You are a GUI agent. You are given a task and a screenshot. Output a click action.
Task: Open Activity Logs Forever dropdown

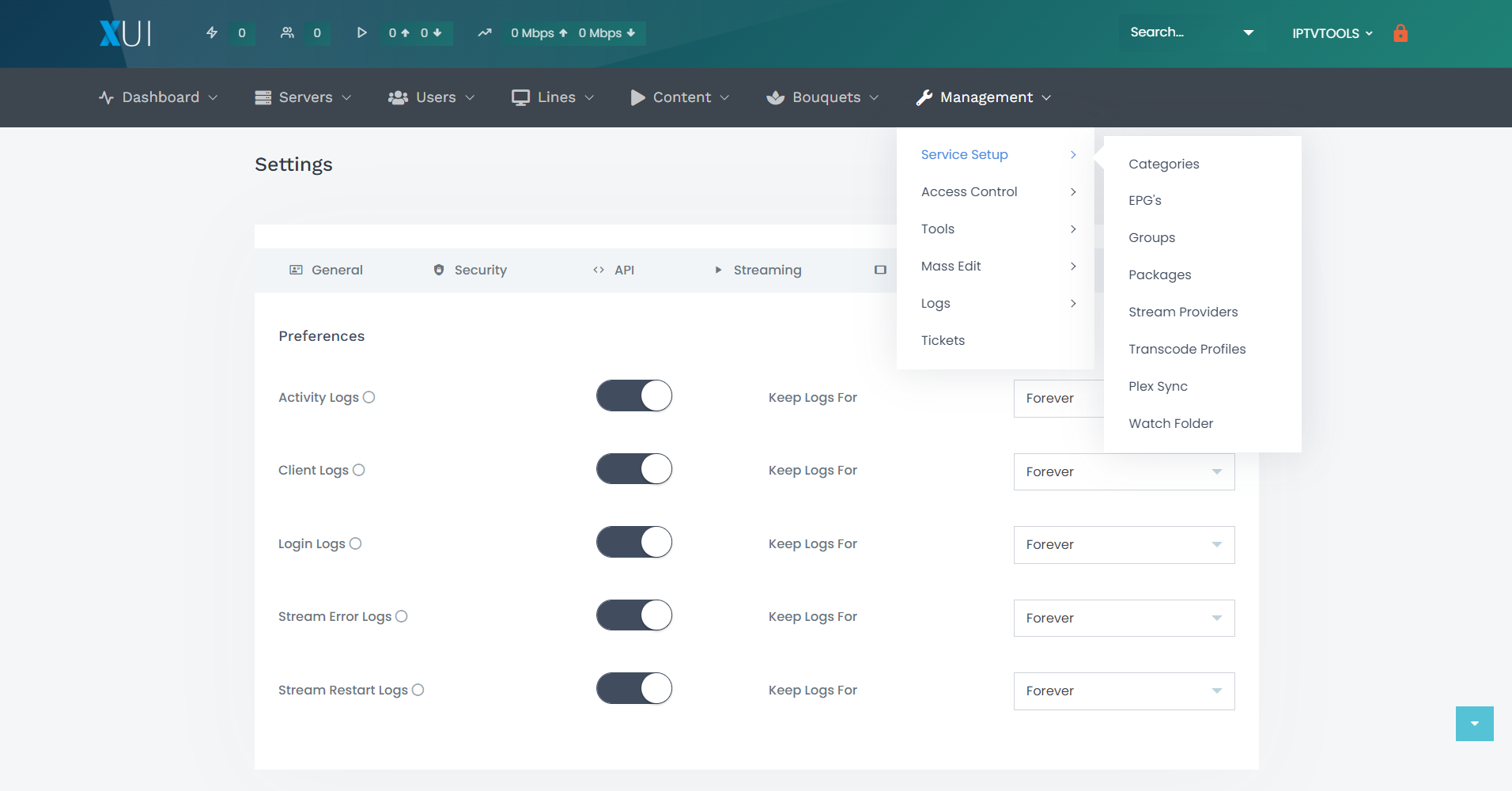1058,399
